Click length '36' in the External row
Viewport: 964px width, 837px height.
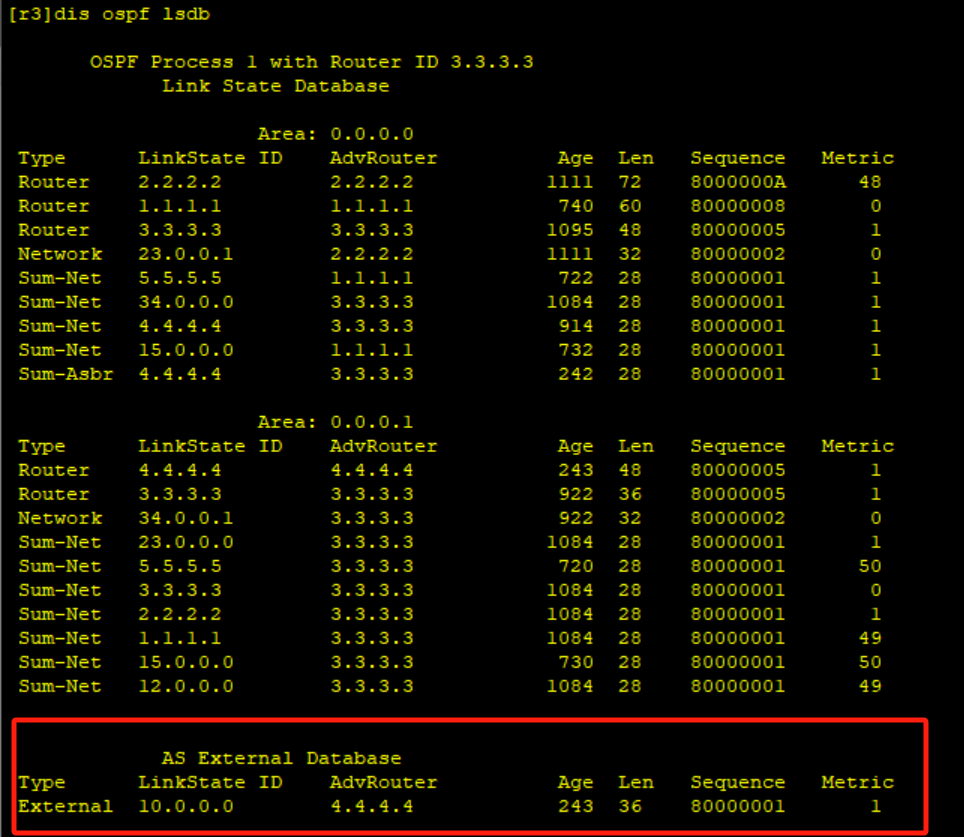pos(630,806)
